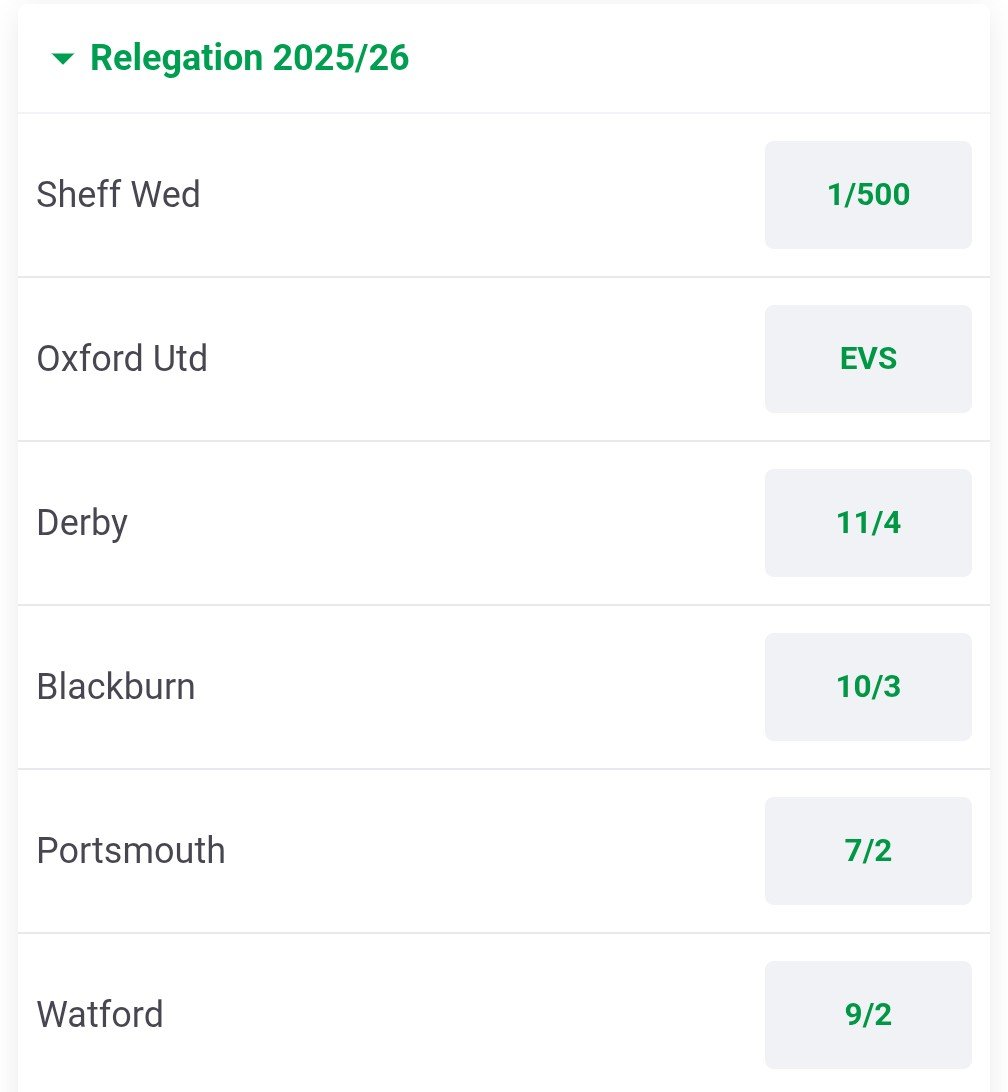This screenshot has width=1008, height=1092.
Task: Select the 10/3 odds button
Action: [868, 686]
